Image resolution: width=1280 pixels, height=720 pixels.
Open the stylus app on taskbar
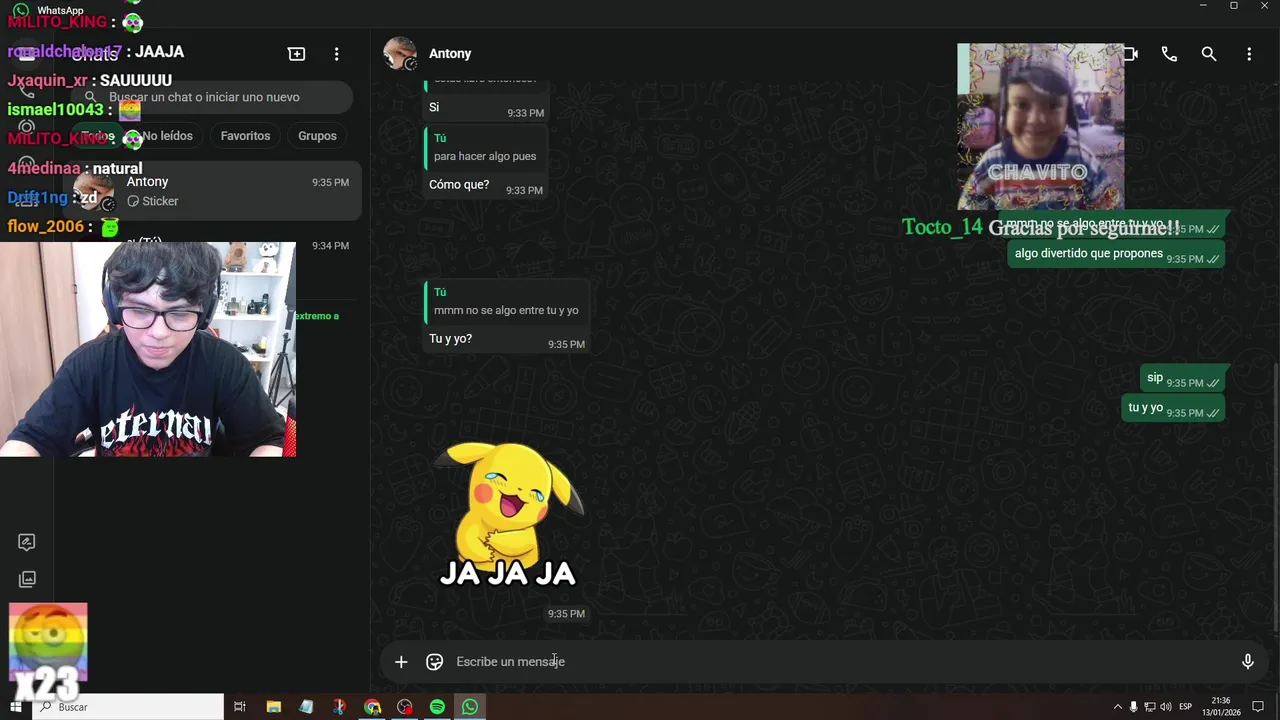point(307,707)
